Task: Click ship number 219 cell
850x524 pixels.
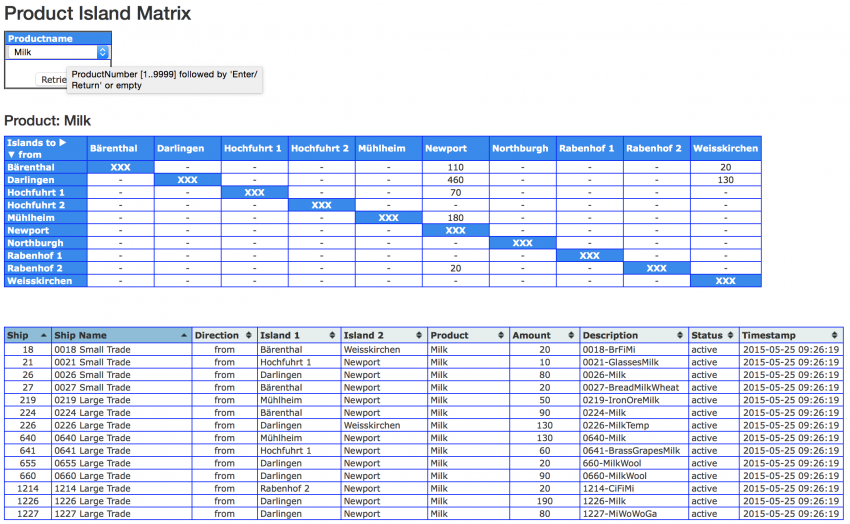Action: (28, 400)
